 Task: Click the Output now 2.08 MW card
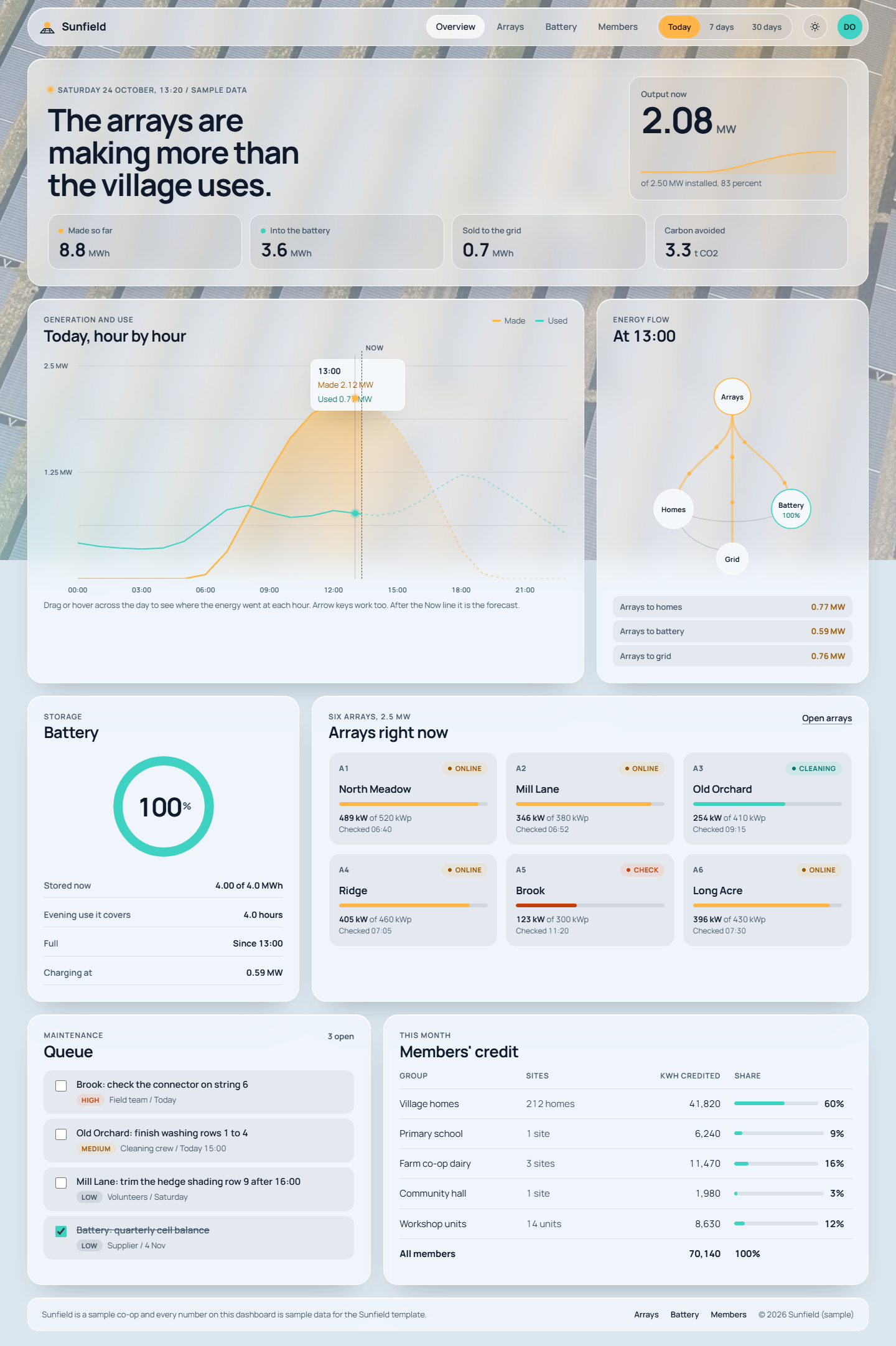point(739,139)
